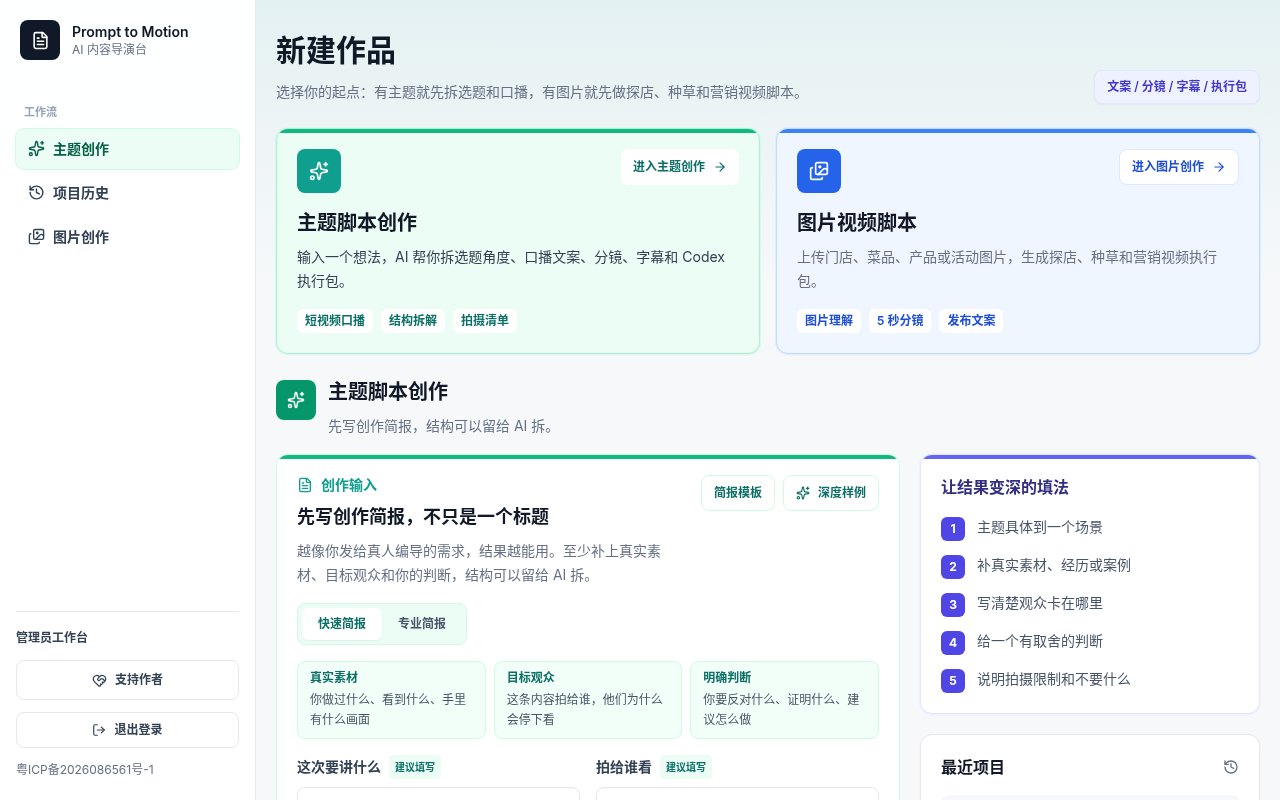Viewport: 1280px width, 800px height.
Task: Click the 文案 / 分镜 / 字幕 / 执行包 badge
Action: [1177, 87]
